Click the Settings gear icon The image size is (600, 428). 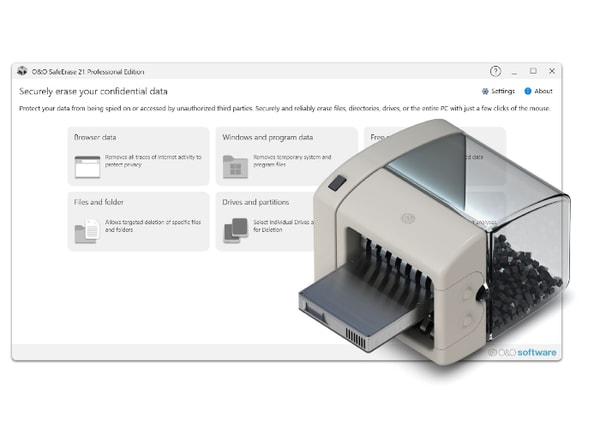pyautogui.click(x=485, y=91)
